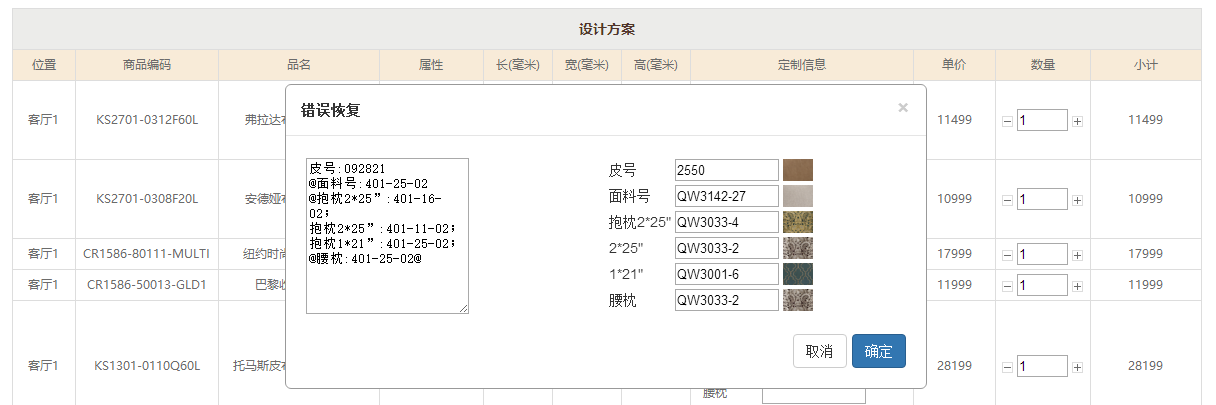Click the light gray fabric swatch beside 面料号

pos(798,196)
